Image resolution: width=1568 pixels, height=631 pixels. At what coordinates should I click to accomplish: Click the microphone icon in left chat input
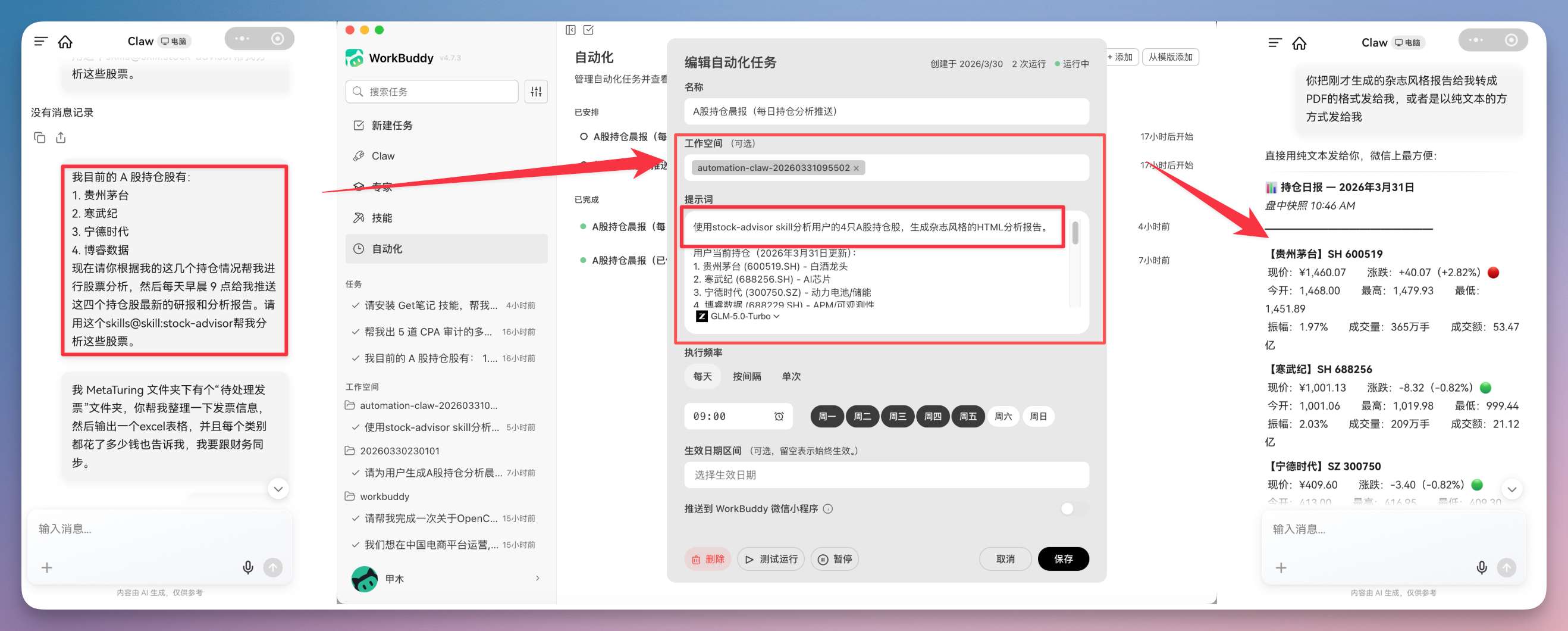click(247, 567)
